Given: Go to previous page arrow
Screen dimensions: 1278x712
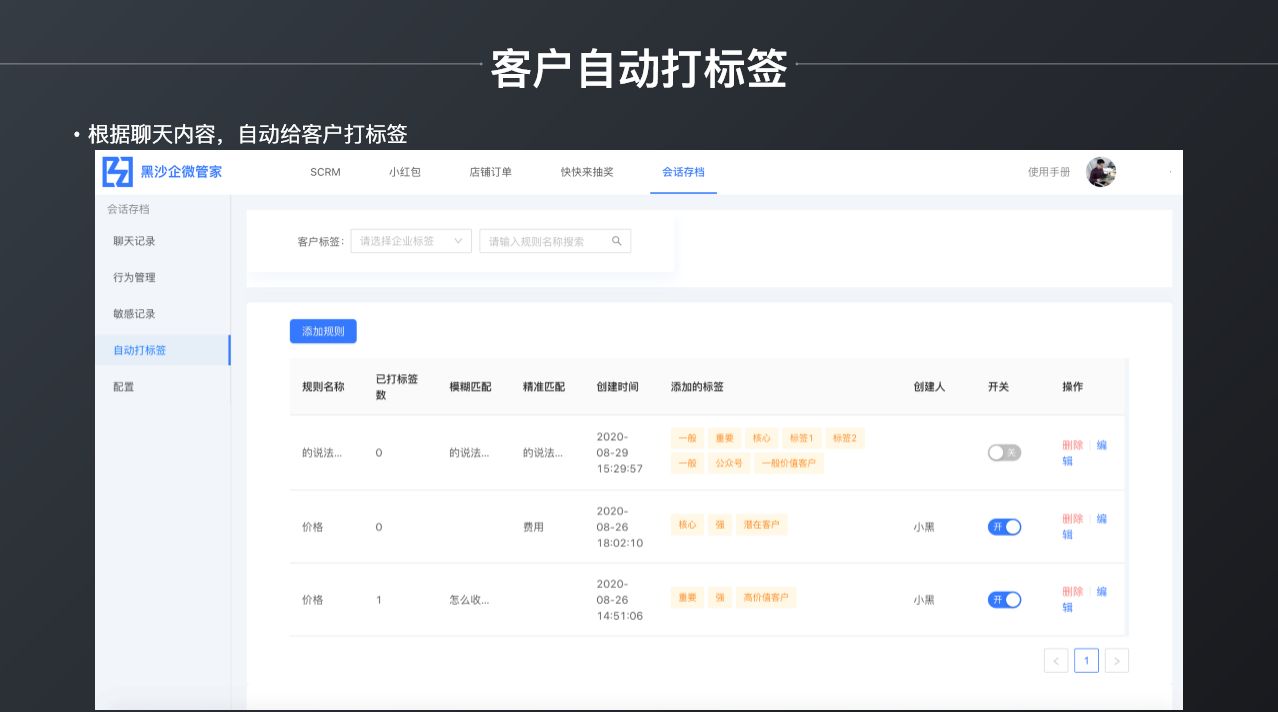Looking at the screenshot, I should [1056, 660].
